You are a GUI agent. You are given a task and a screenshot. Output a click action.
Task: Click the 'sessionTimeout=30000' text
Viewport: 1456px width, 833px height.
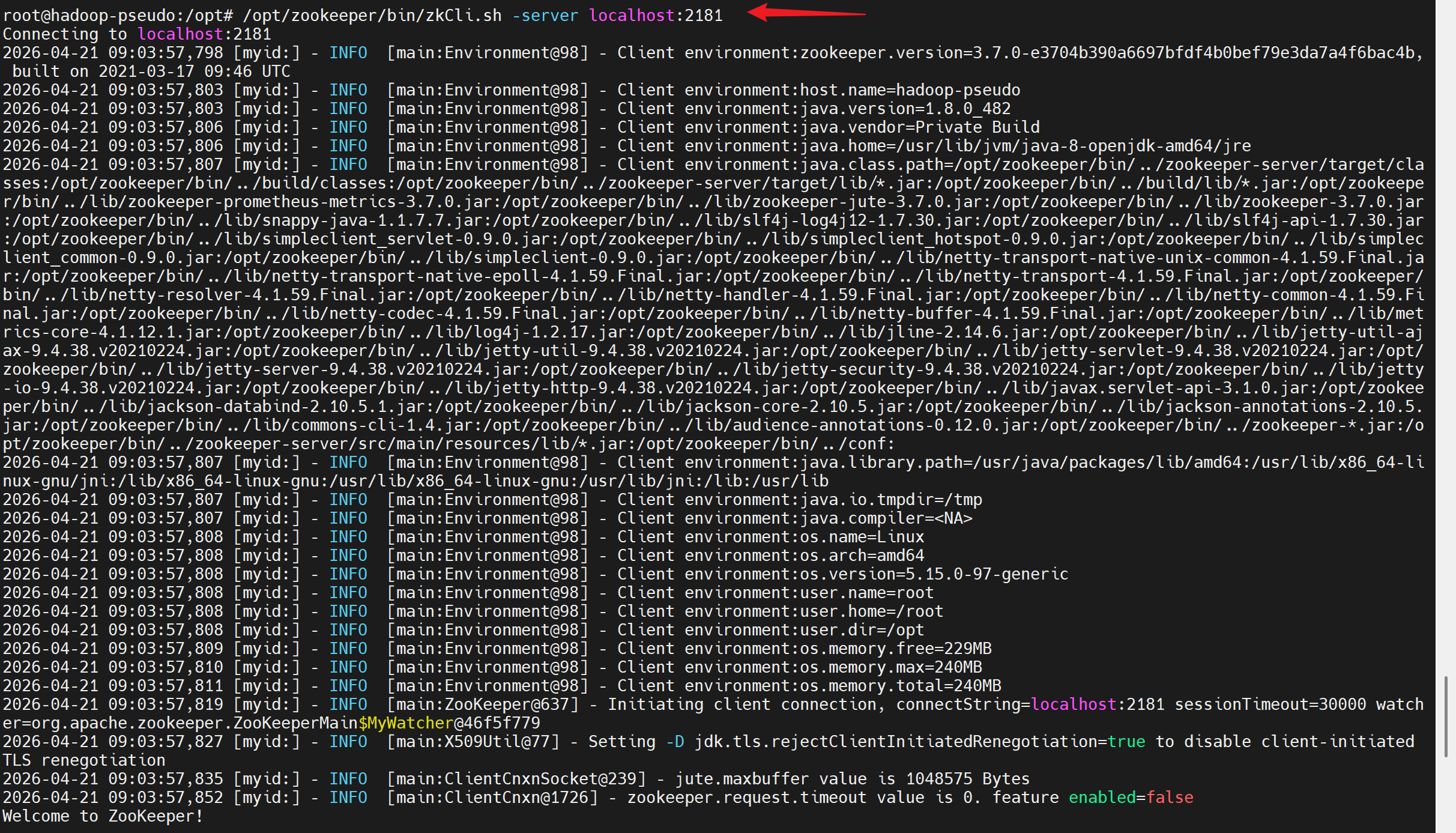[x=1270, y=704]
